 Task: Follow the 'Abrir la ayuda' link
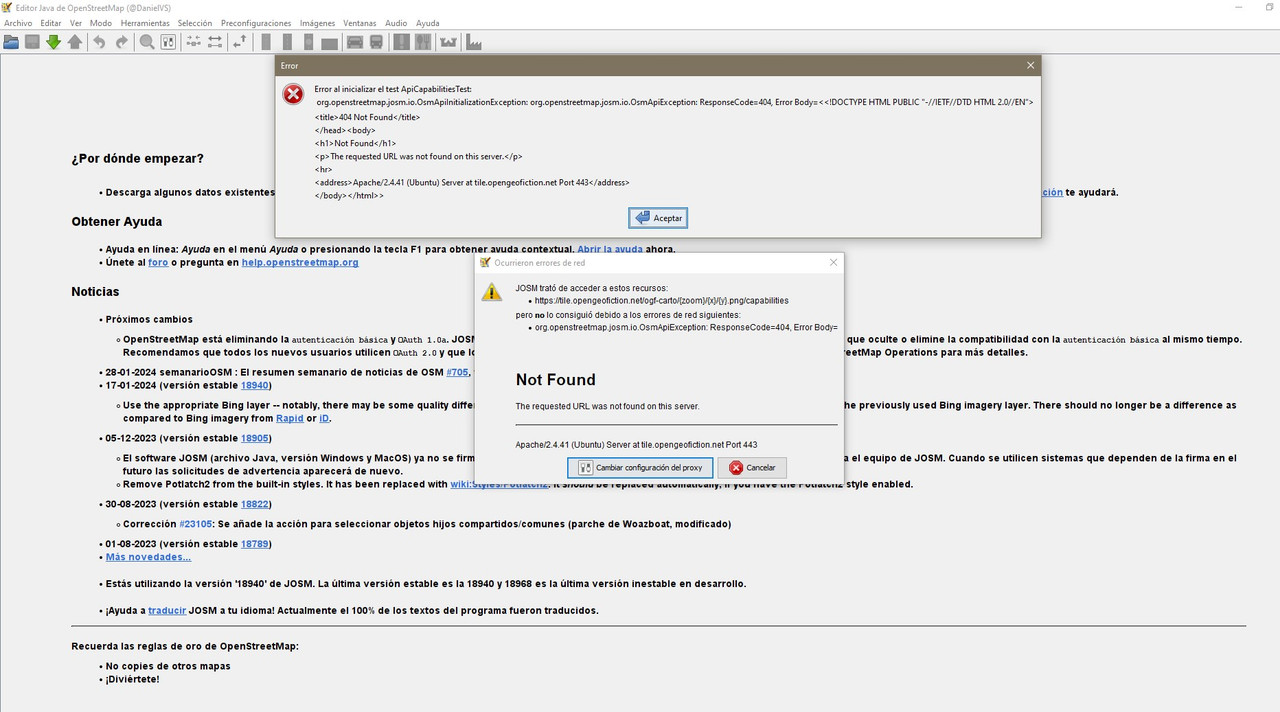pos(610,249)
